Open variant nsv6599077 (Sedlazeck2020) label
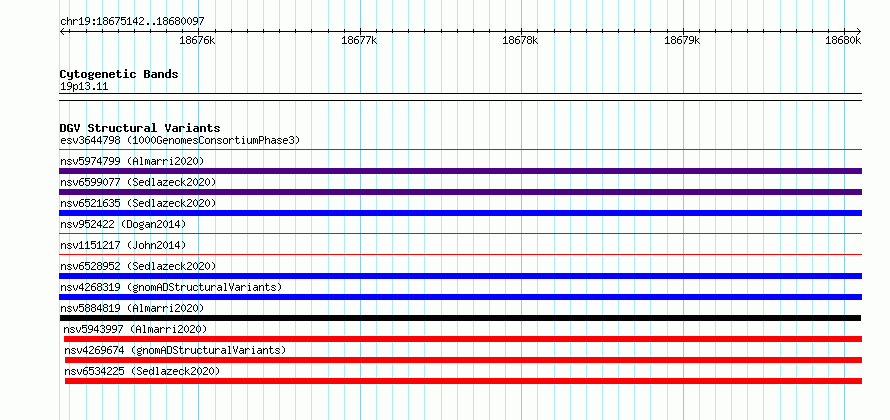 (138, 182)
